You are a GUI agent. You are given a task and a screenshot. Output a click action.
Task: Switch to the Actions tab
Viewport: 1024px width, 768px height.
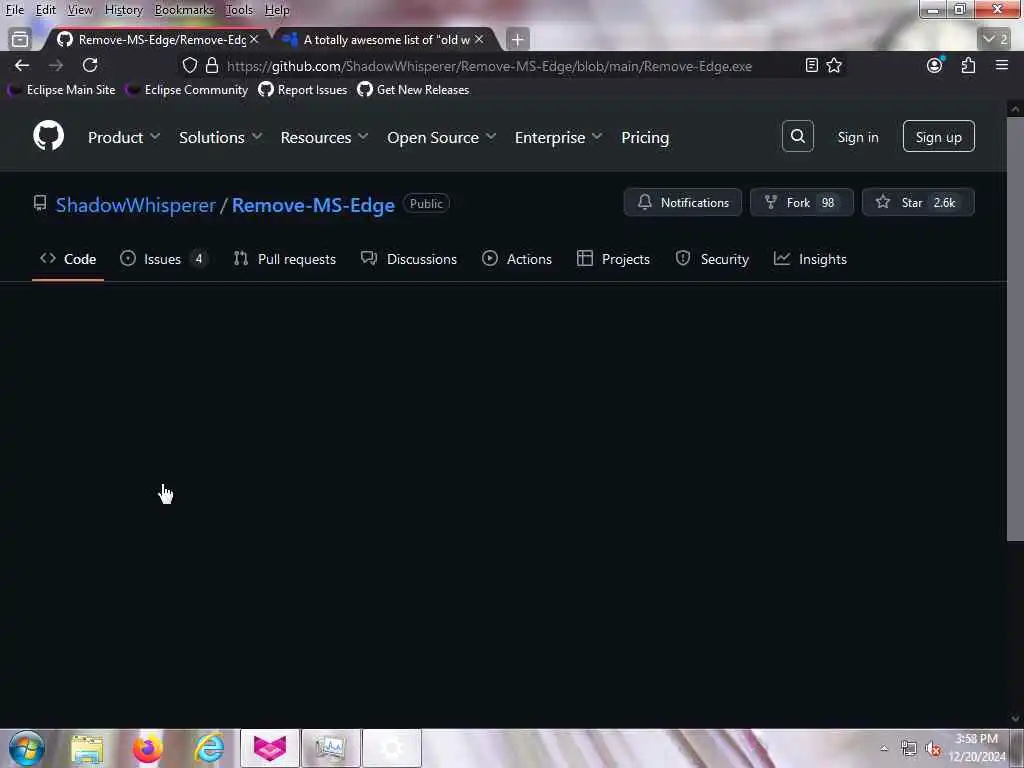click(517, 259)
